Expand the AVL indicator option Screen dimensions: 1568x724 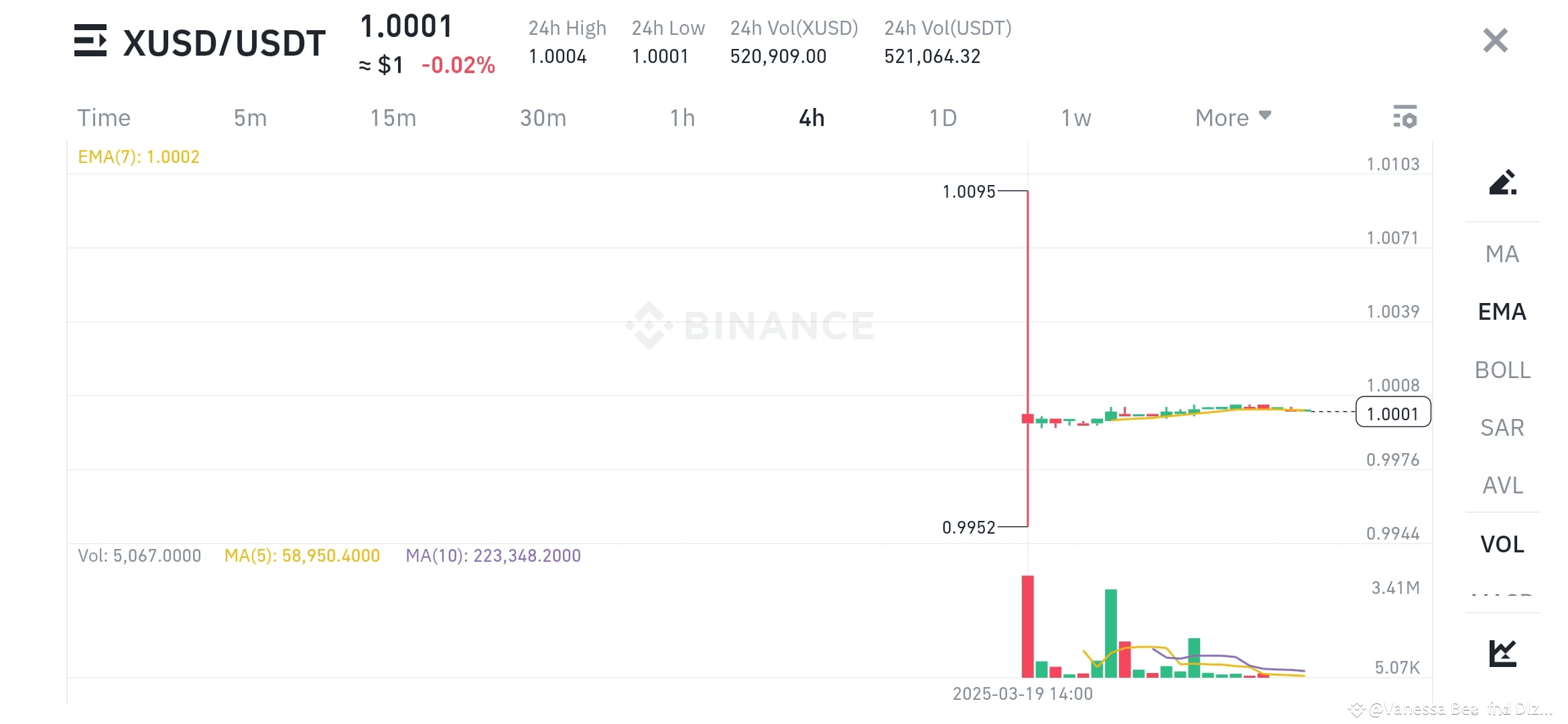click(x=1502, y=485)
